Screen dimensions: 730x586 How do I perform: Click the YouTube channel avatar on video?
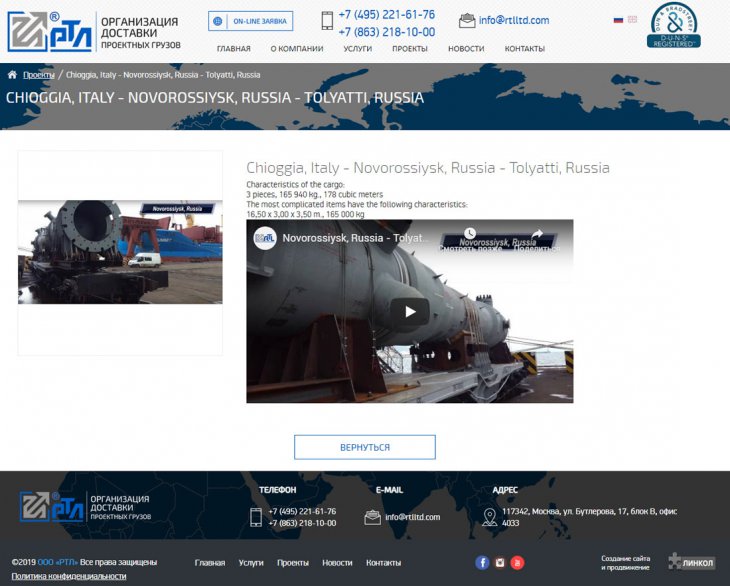pyautogui.click(x=265, y=238)
